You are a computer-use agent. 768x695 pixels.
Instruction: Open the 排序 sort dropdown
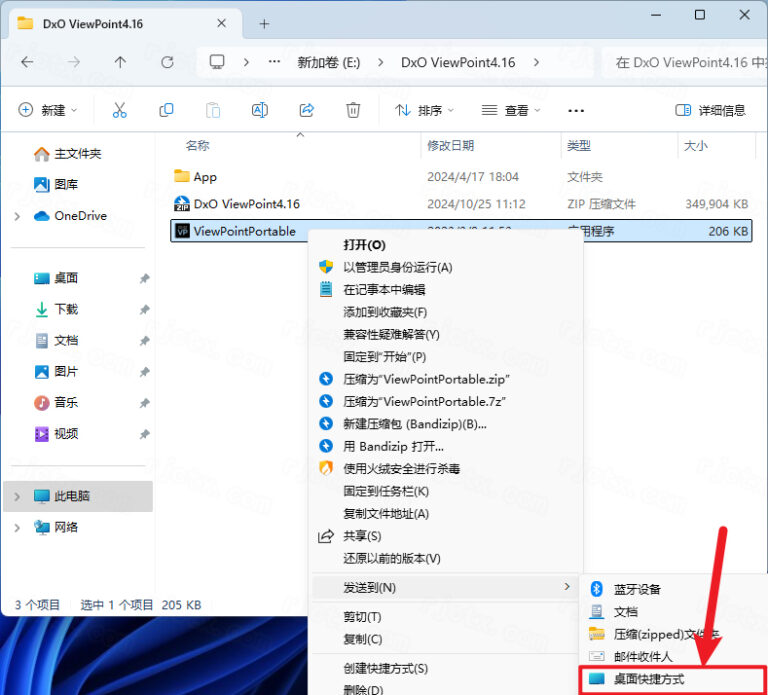click(x=424, y=110)
